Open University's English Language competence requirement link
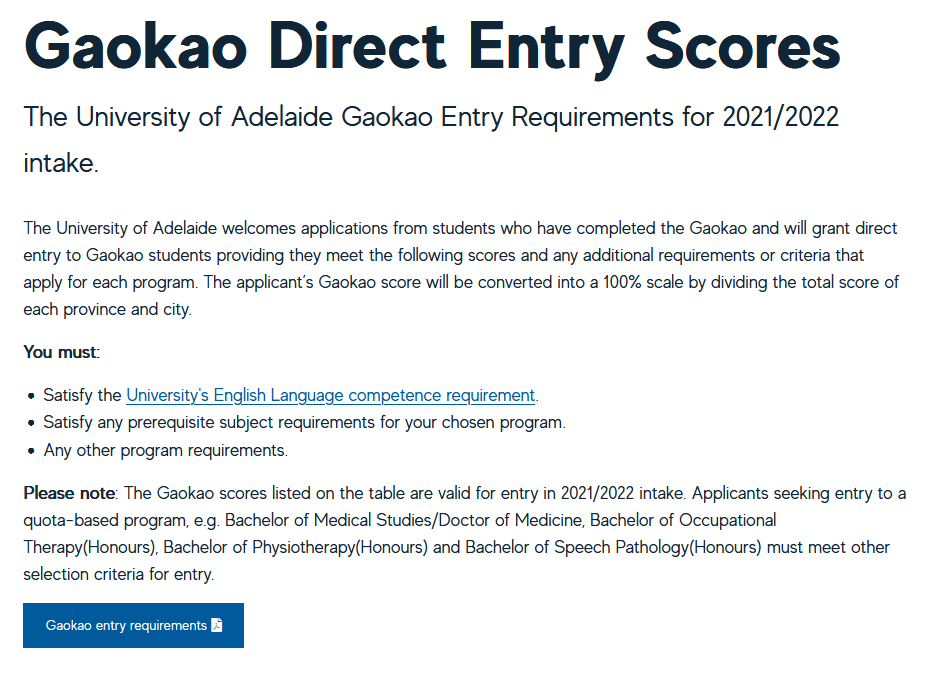This screenshot has width=928, height=677. 330,395
